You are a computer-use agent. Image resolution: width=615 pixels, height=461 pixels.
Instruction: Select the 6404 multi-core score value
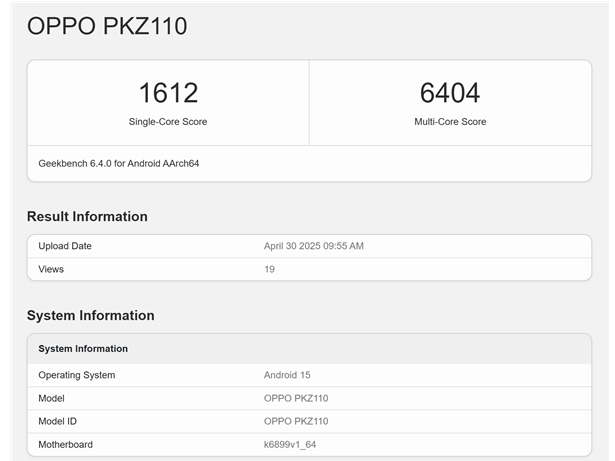[x=450, y=93]
